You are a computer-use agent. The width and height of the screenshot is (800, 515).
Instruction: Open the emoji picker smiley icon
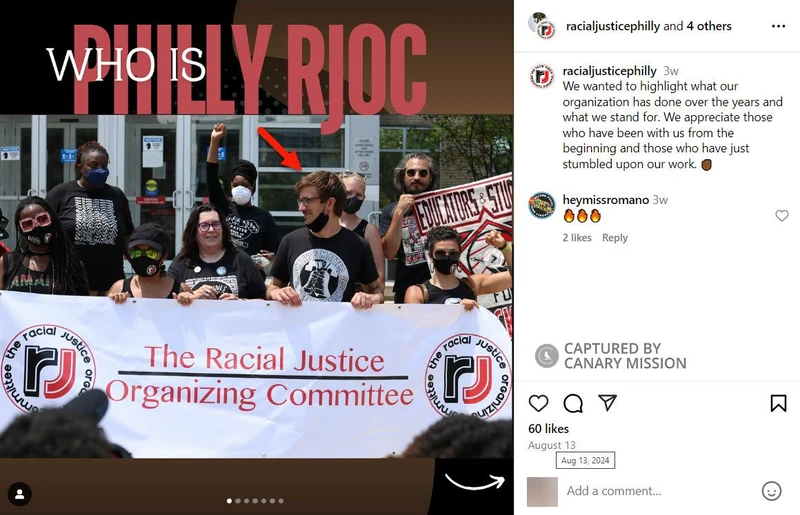coord(771,491)
